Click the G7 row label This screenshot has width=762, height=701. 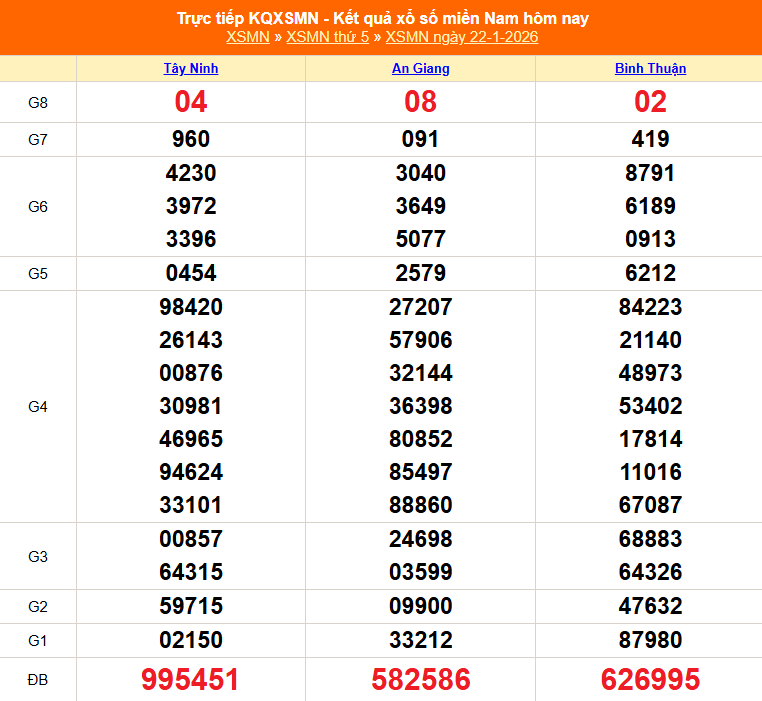pos(38,140)
